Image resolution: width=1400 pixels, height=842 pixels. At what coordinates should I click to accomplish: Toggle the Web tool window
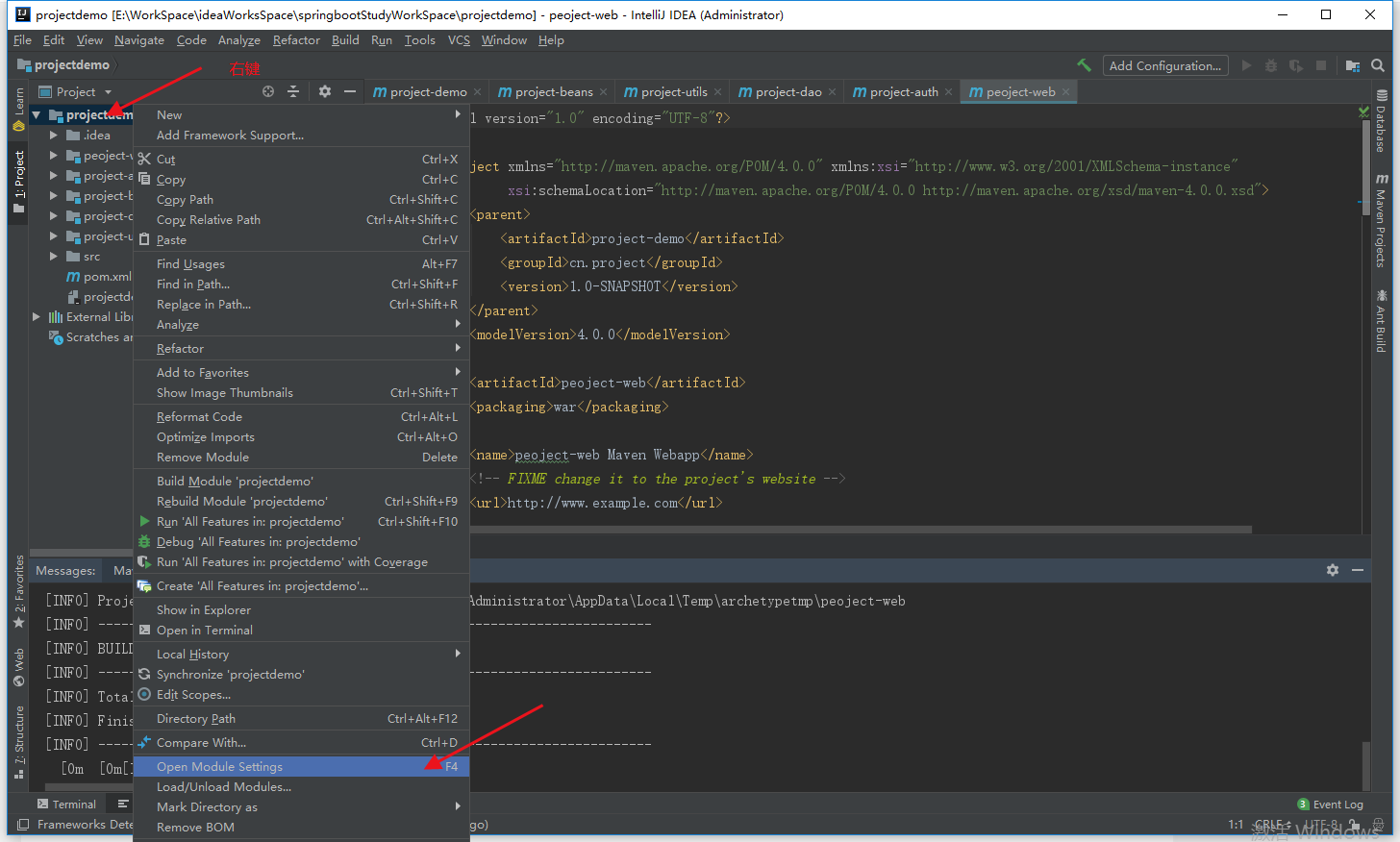pyautogui.click(x=18, y=668)
